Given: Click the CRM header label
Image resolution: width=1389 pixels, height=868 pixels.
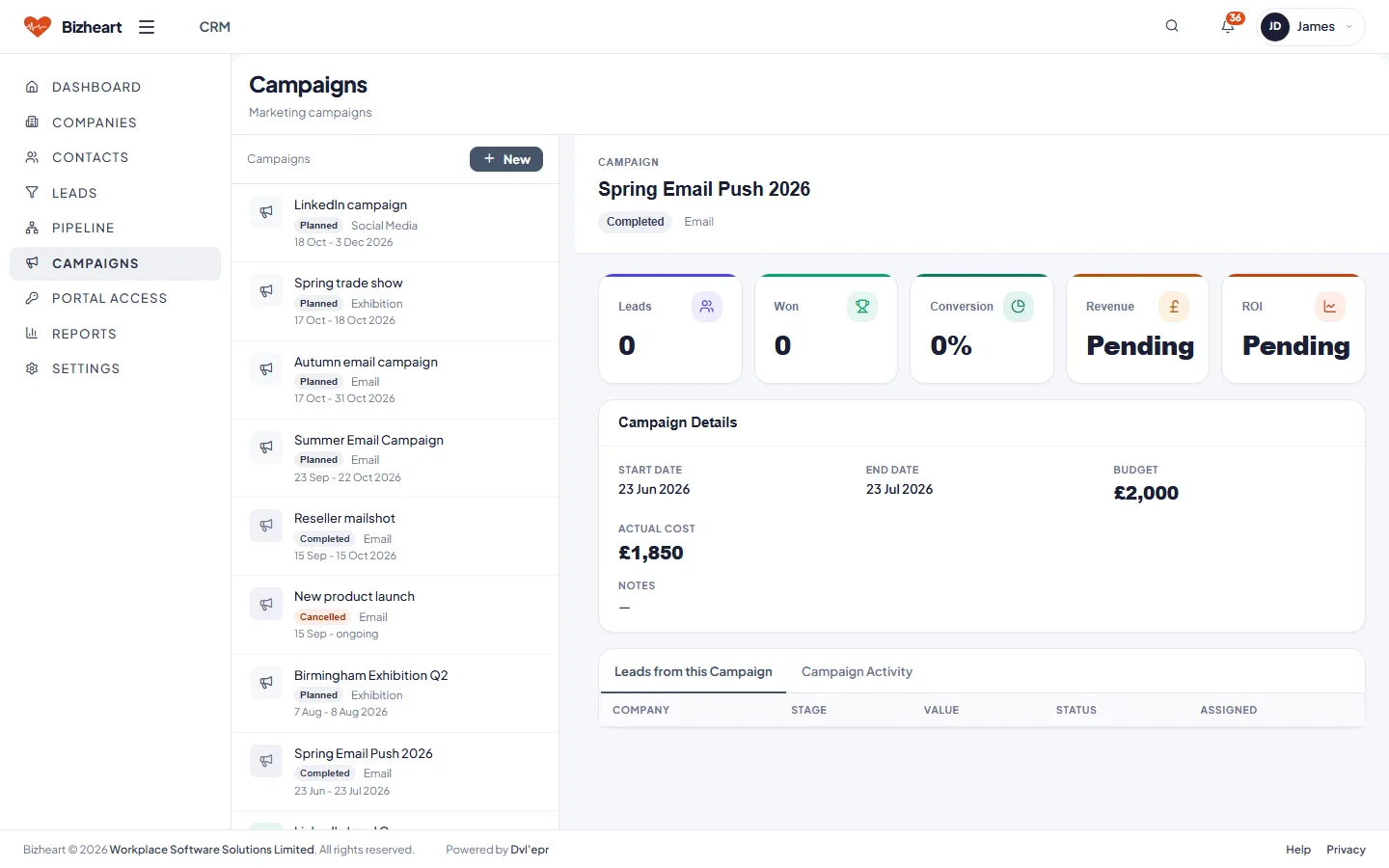Looking at the screenshot, I should coord(215,27).
